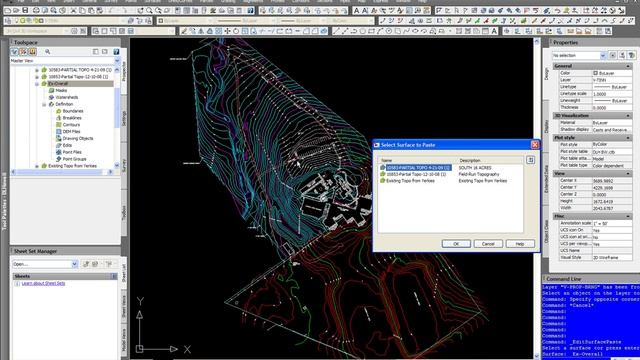This screenshot has height=360, width=640.
Task: Click the Plot printer icon in standard toolbar
Action: [x=36, y=10]
